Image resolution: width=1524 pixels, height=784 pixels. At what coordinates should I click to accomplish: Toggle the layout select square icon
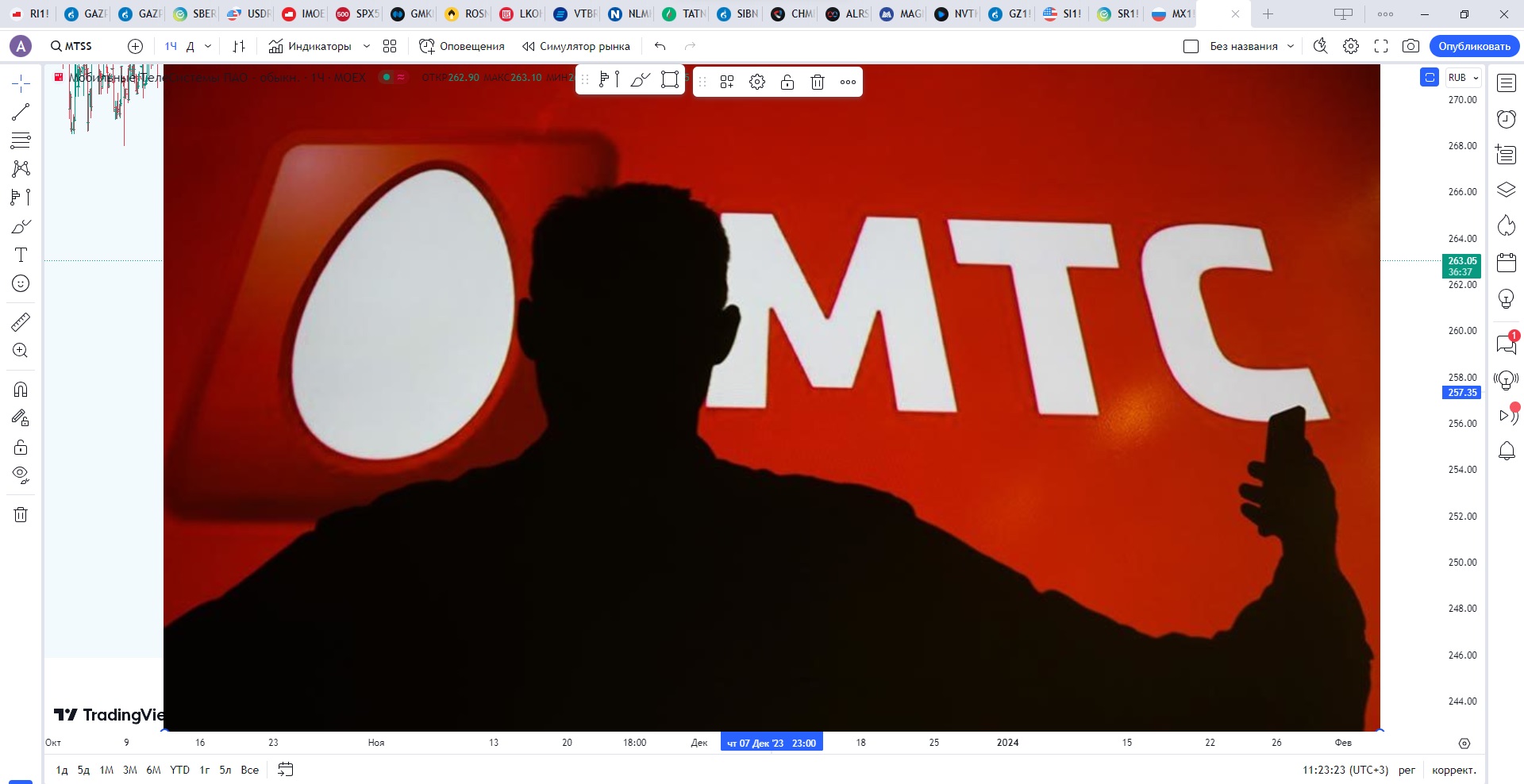[x=1191, y=46]
